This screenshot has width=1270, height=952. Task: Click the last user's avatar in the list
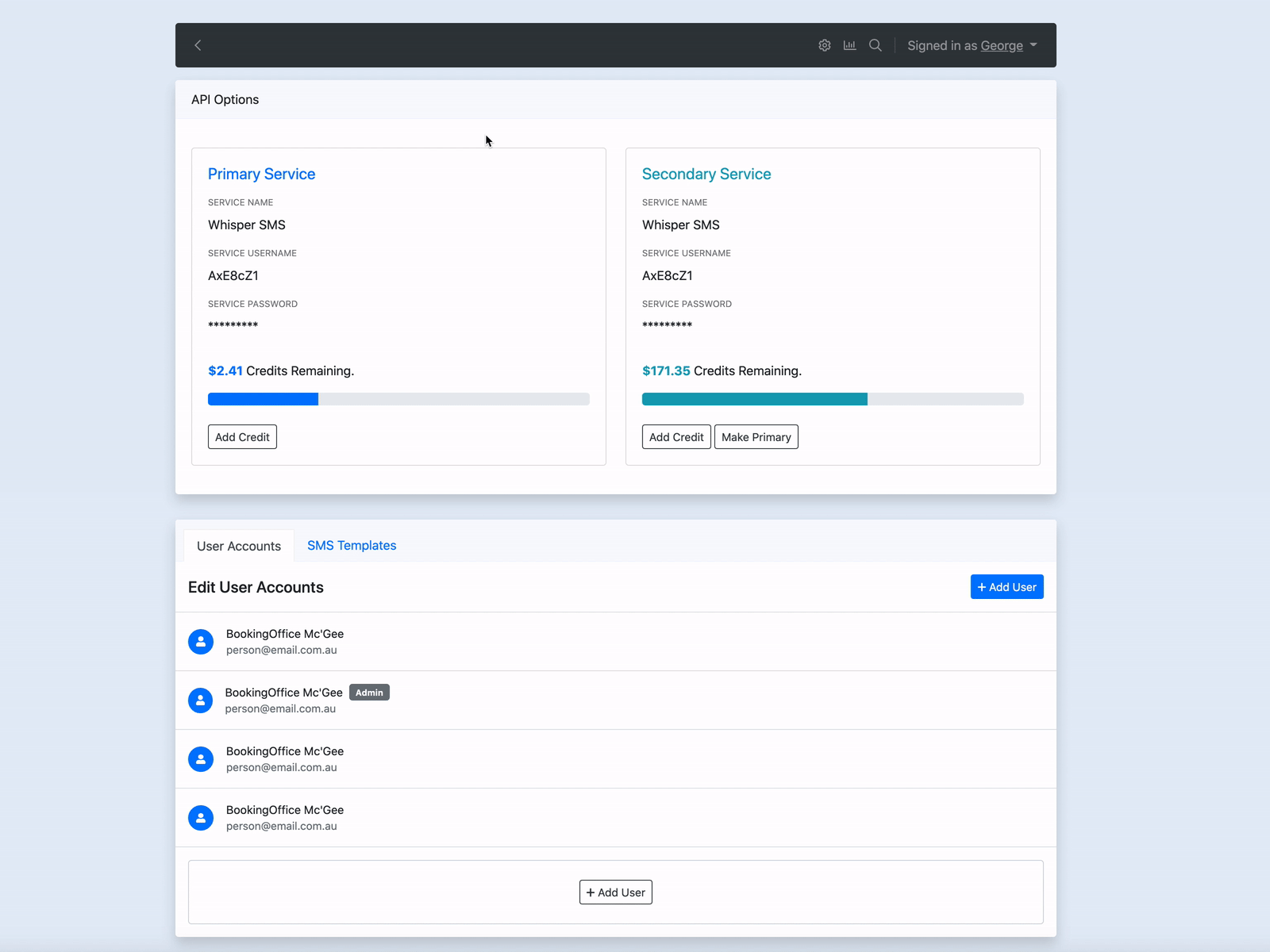pyautogui.click(x=201, y=817)
